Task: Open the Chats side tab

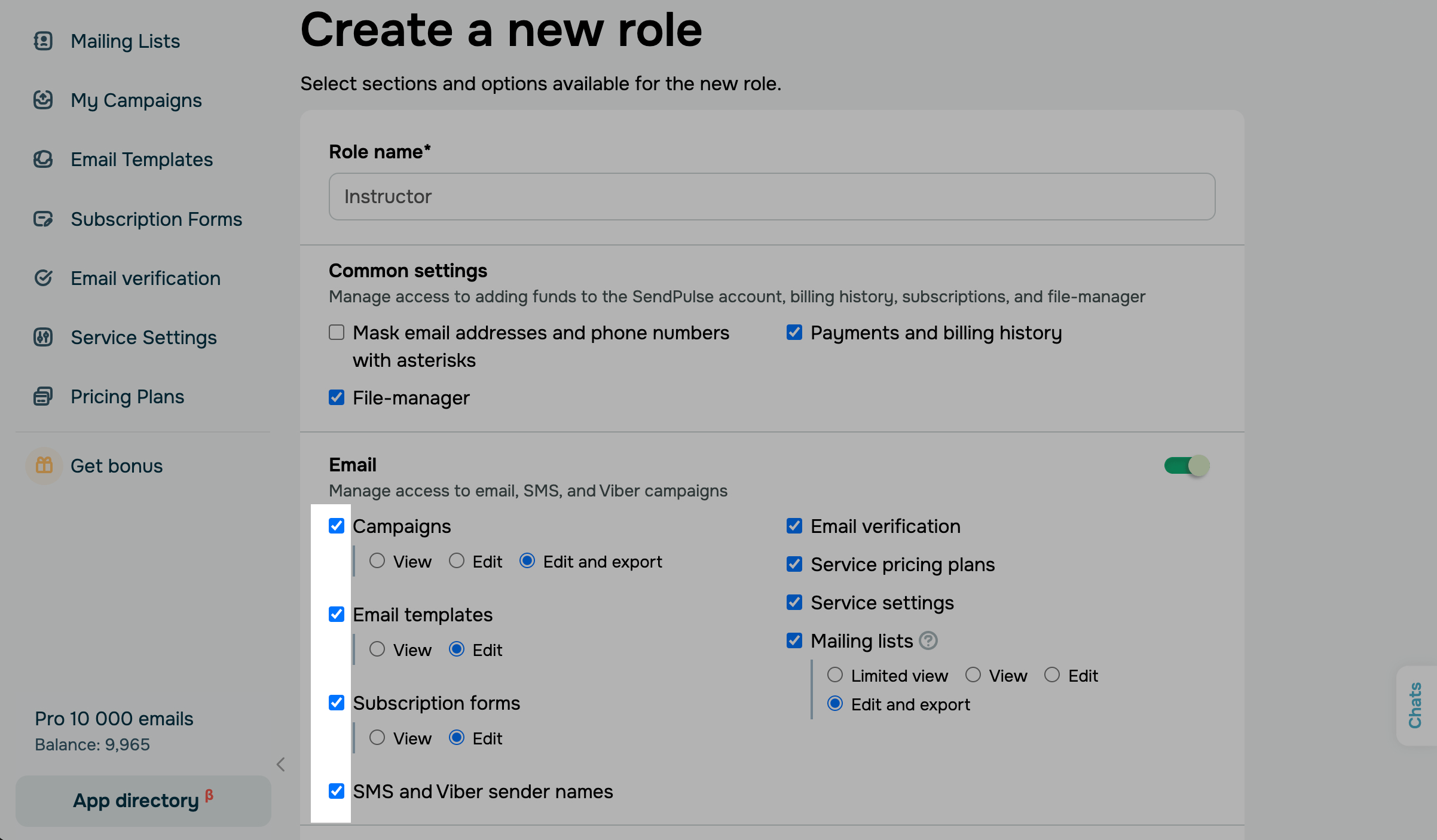Action: [1415, 705]
